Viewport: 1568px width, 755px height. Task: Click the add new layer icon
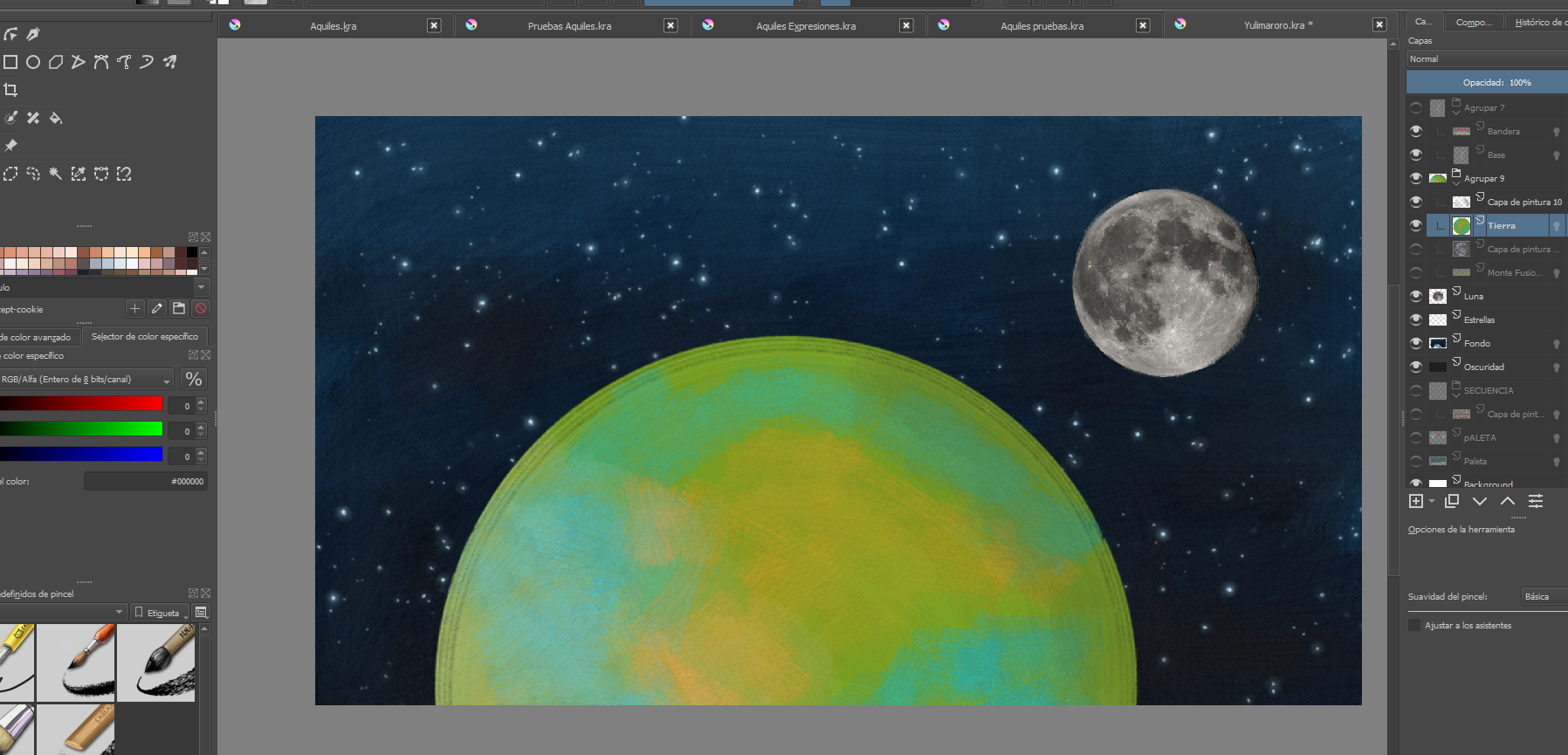tap(1416, 501)
